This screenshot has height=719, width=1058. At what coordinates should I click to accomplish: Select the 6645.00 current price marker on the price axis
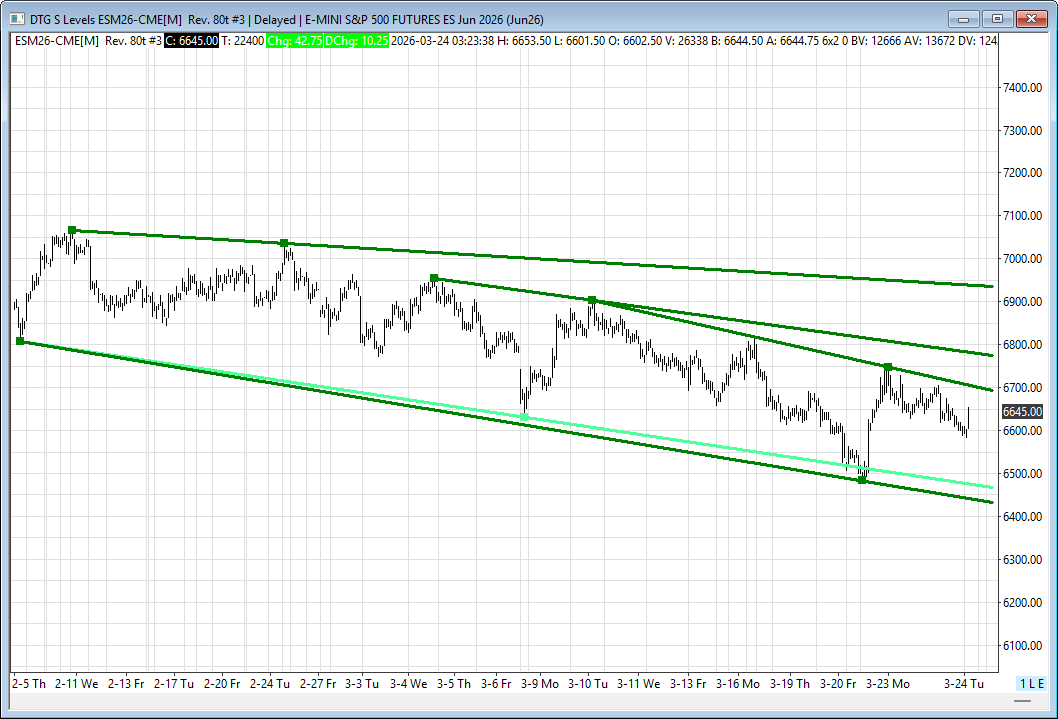(1022, 411)
